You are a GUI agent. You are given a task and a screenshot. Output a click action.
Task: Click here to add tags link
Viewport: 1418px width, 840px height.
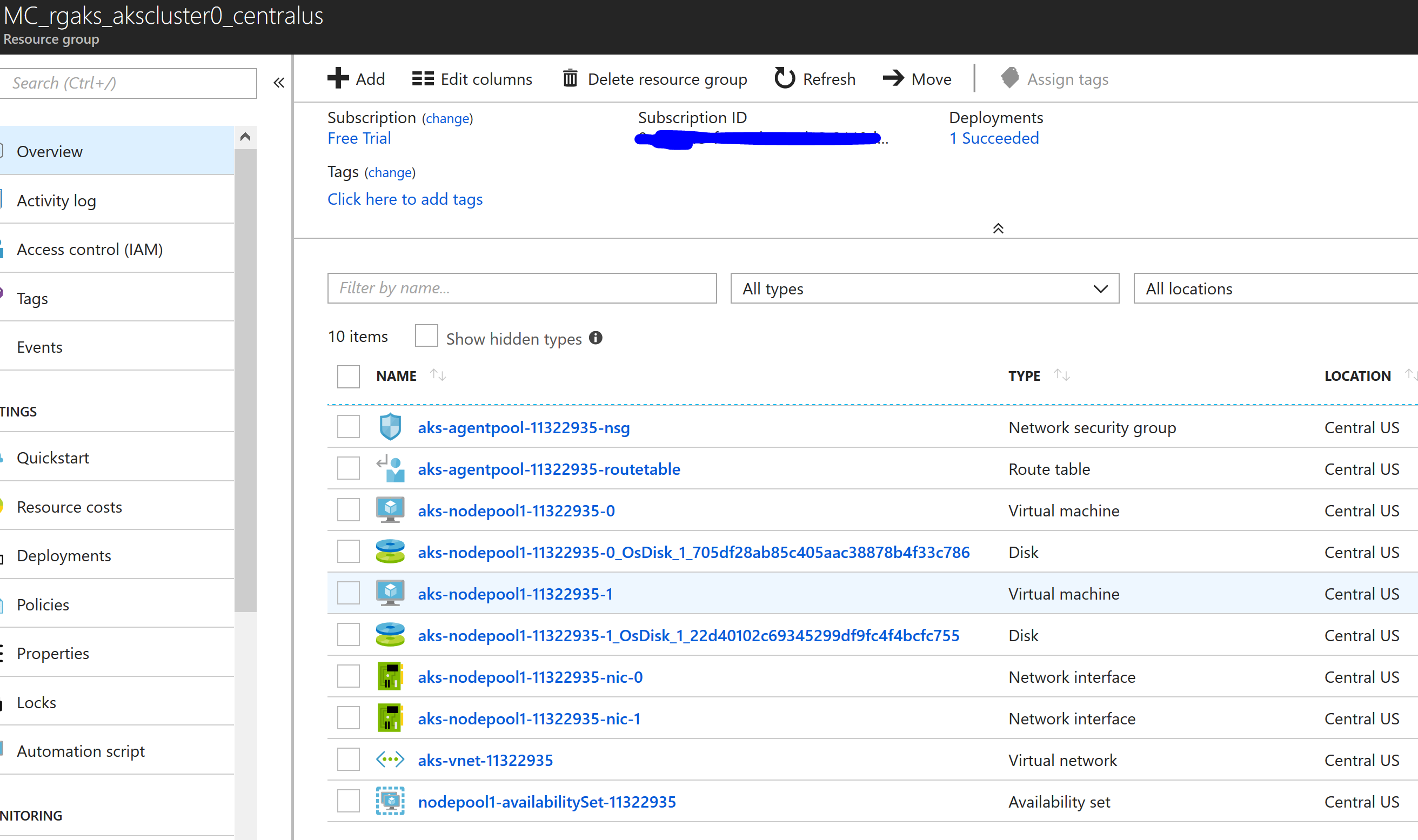tap(405, 199)
